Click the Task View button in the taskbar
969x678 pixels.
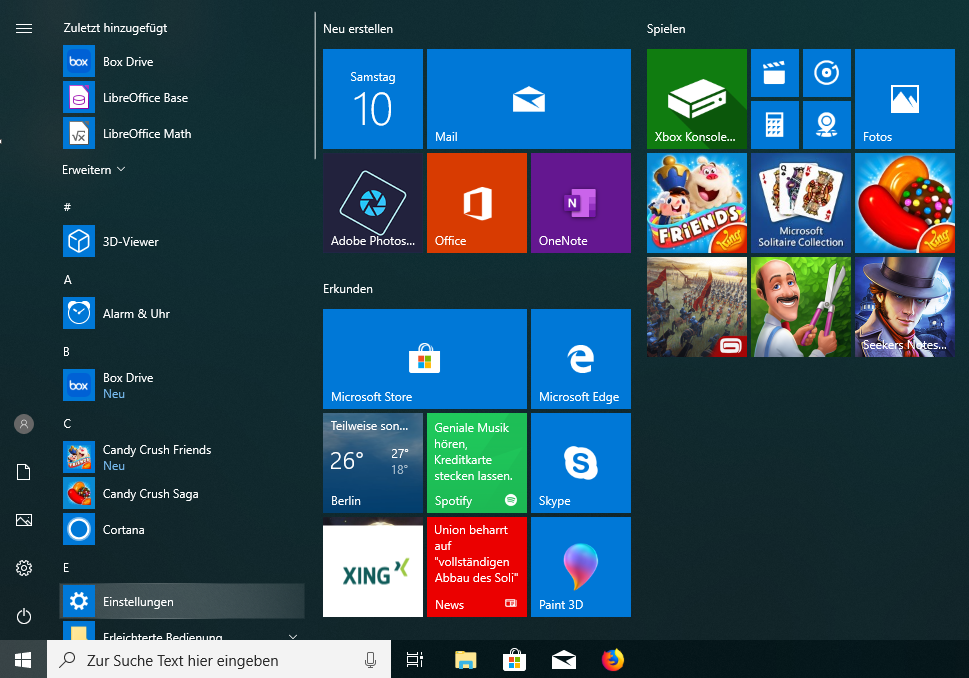click(x=414, y=660)
